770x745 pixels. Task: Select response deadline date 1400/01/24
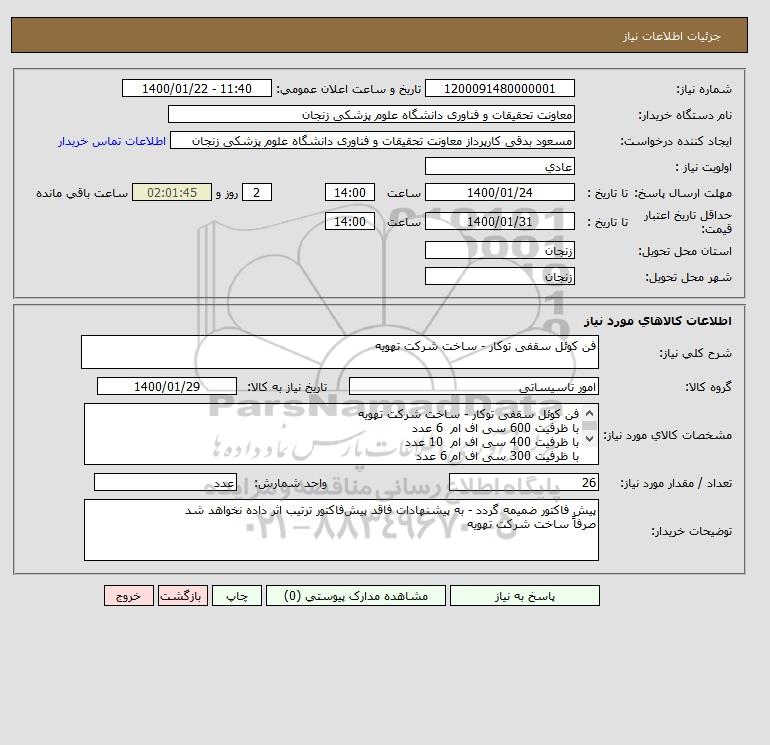click(x=499, y=193)
